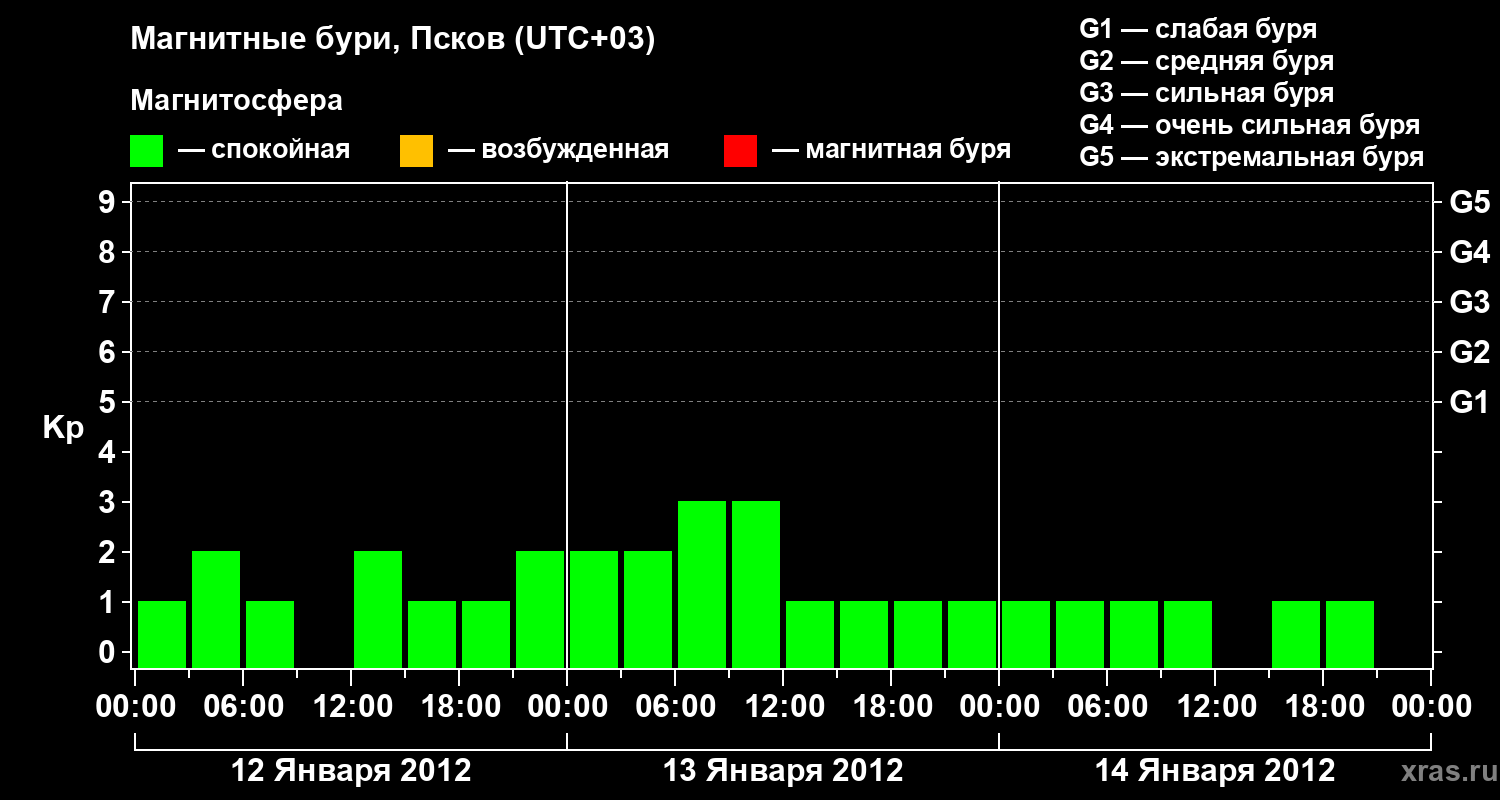Click the 'Kp' axis label
The height and width of the screenshot is (800, 1500).
click(63, 429)
